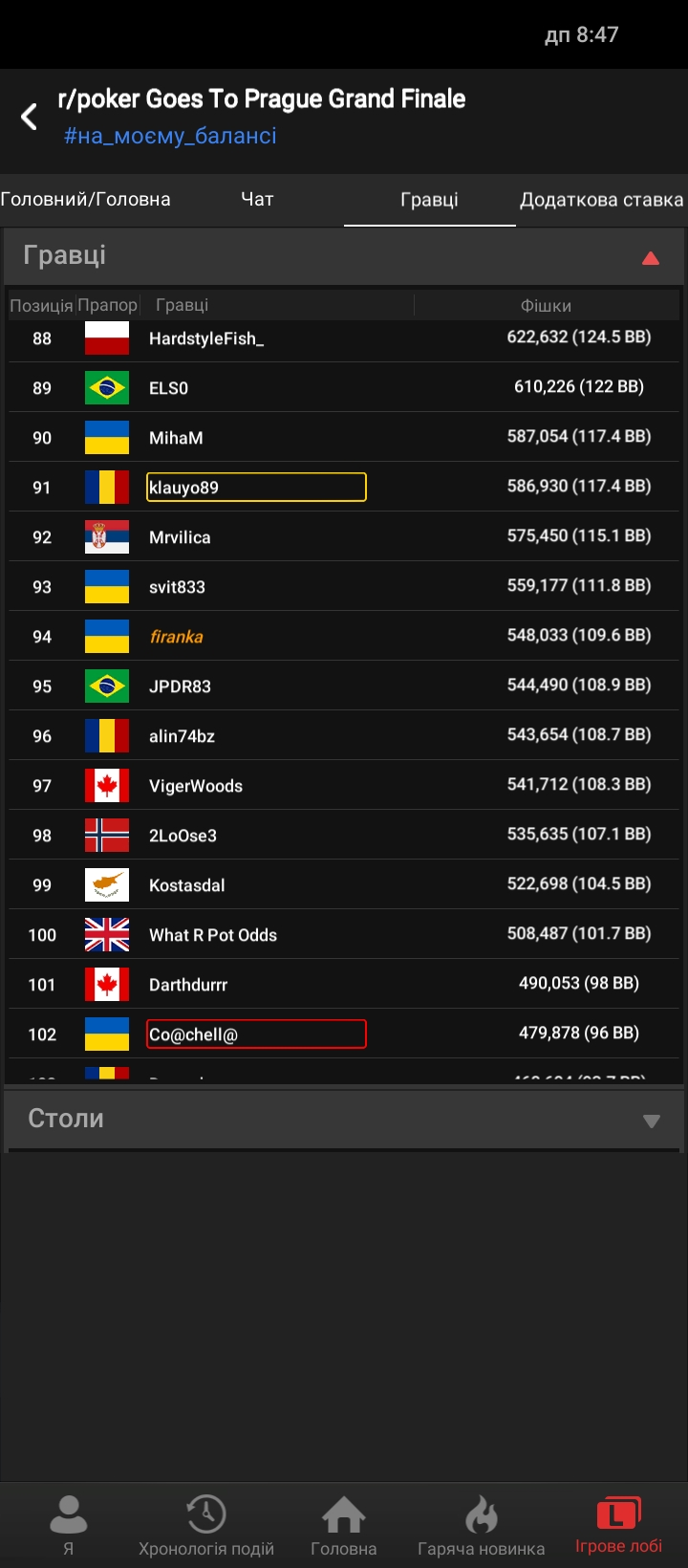The width and height of the screenshot is (688, 1568).
Task: Collapse the Гравці section red arrow
Action: 651,257
